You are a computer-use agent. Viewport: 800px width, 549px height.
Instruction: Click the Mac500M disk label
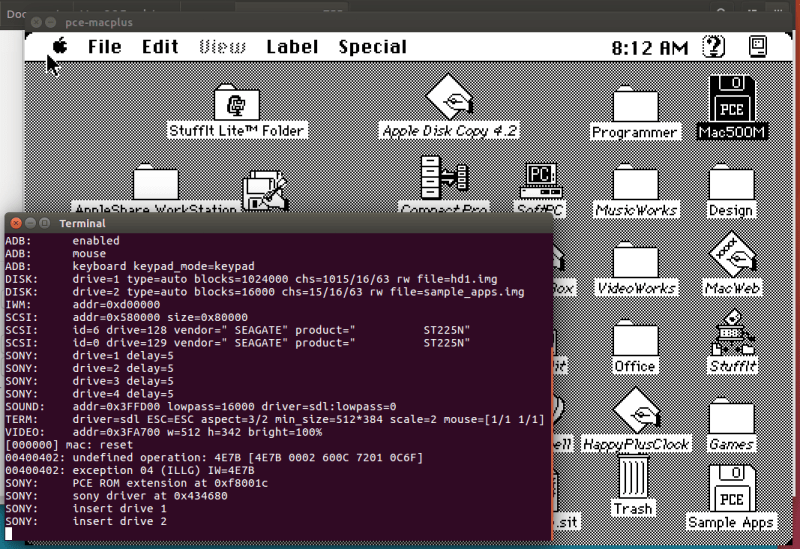pyautogui.click(x=732, y=132)
